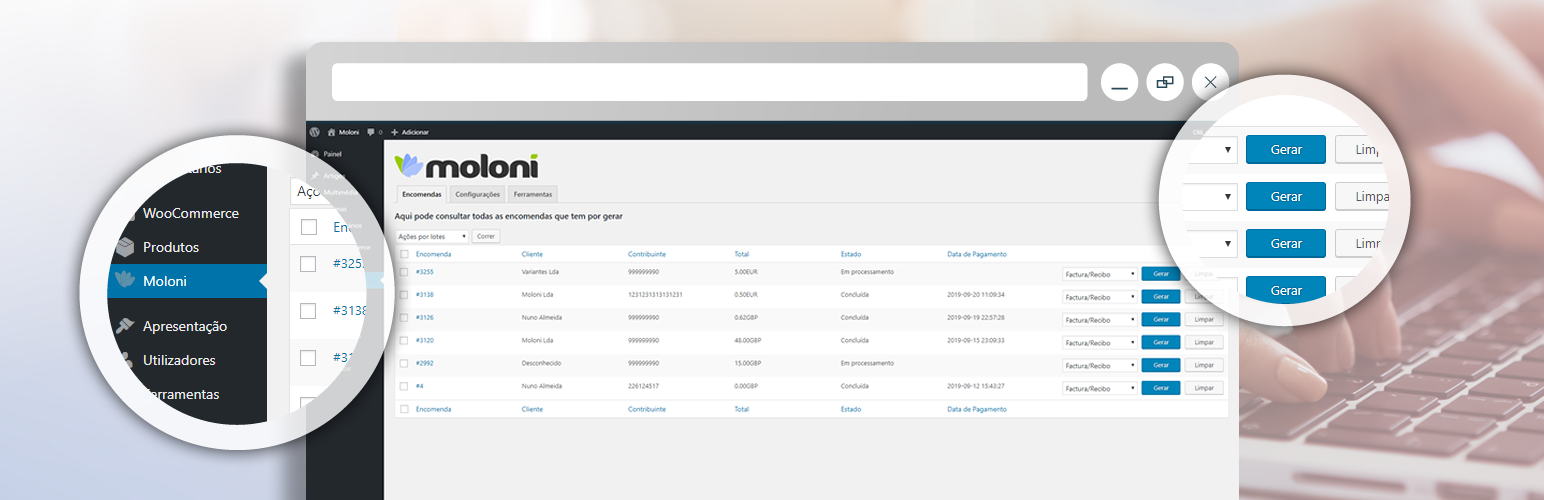
Task: Click the browser window close X icon
Action: click(x=1210, y=82)
